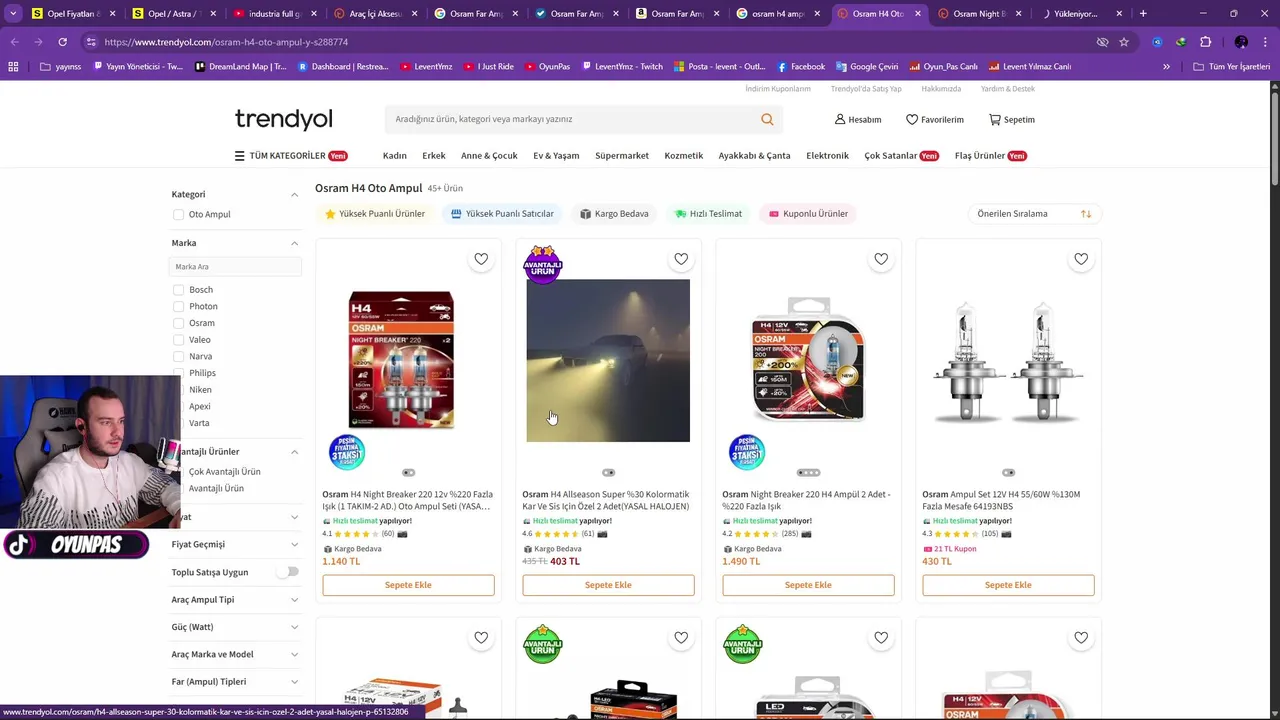Viewport: 1280px width, 720px height.
Task: Collapse the Marka filter section
Action: click(294, 243)
